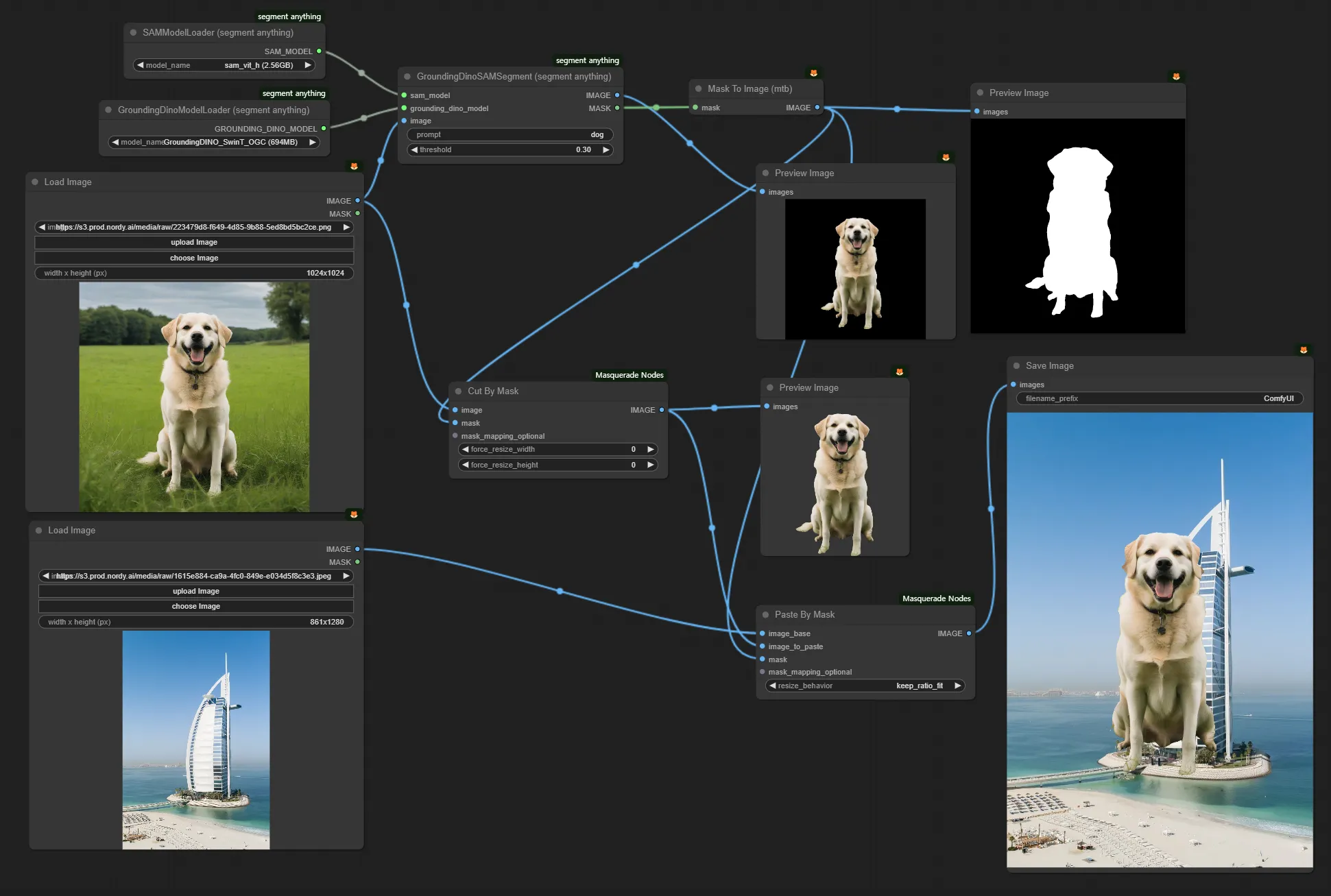Click MASK output socket of GroundingDinoSAMSegment
Image resolution: width=1331 pixels, height=896 pixels.
(617, 108)
